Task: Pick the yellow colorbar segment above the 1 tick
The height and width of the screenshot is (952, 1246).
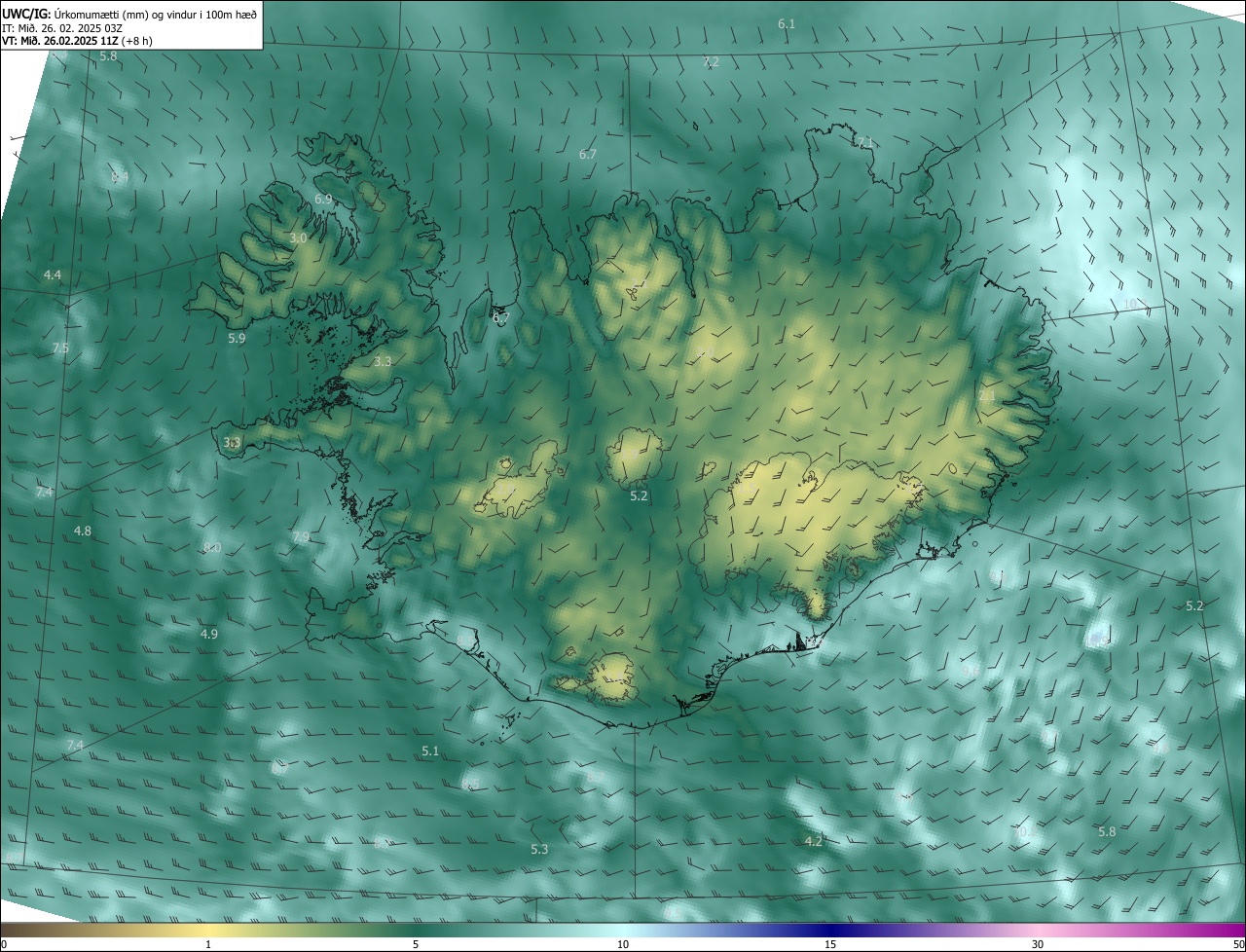Action: pos(208,930)
